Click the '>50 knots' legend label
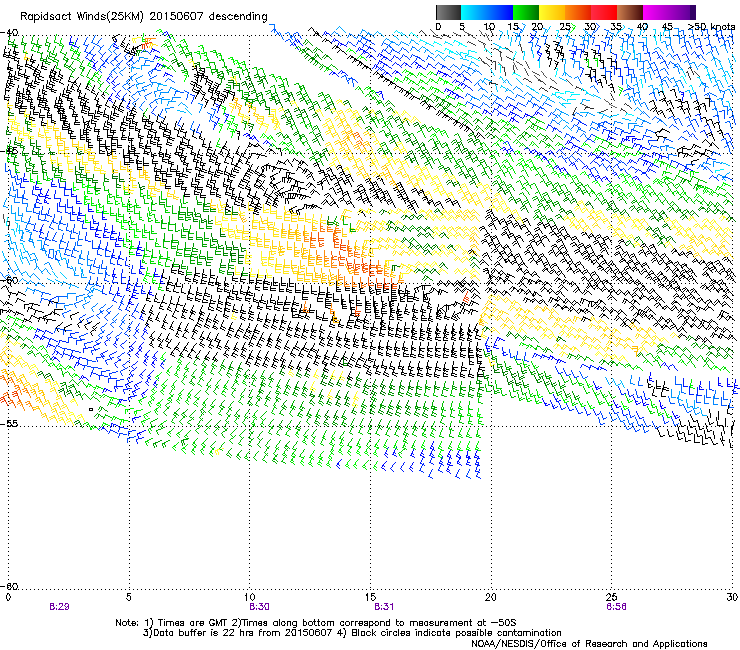This screenshot has height=650, width=740. 712,27
